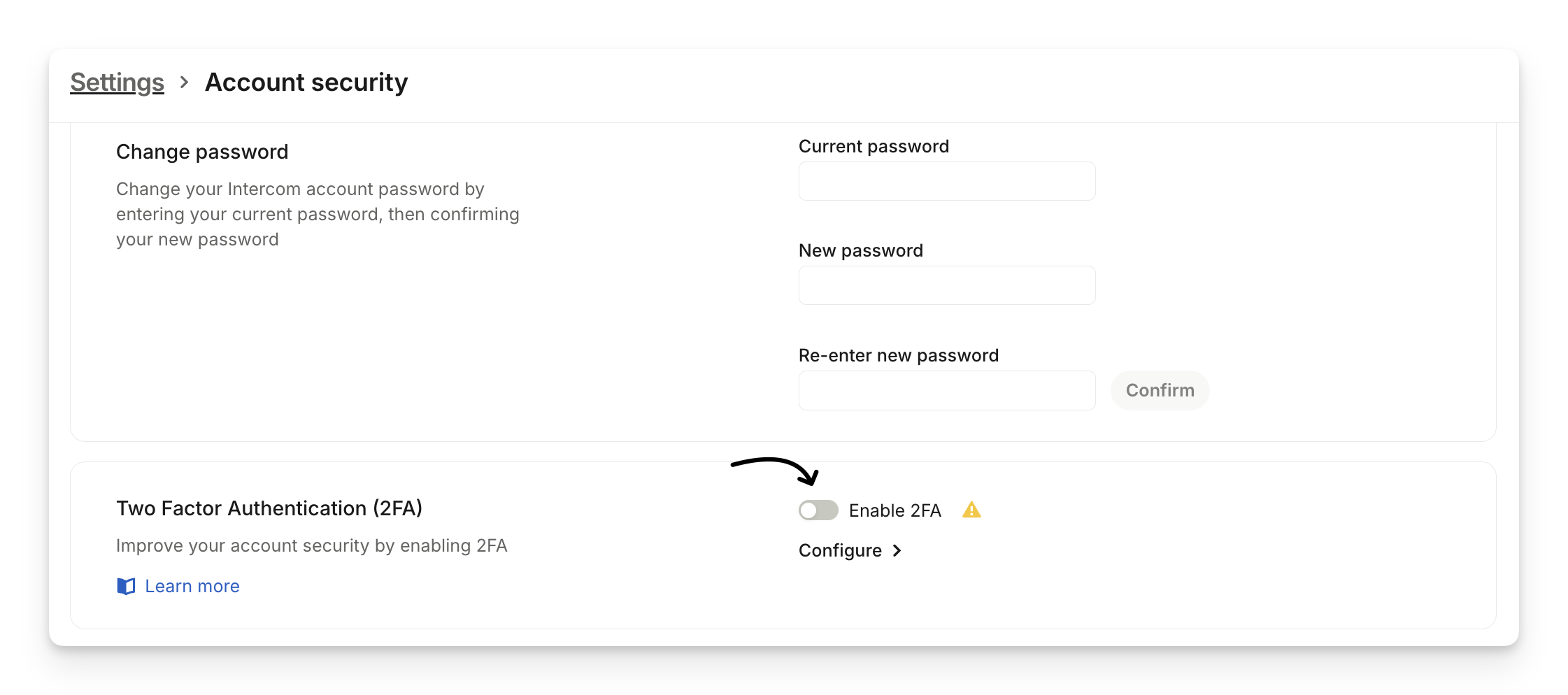Open the Learn more link

192,586
